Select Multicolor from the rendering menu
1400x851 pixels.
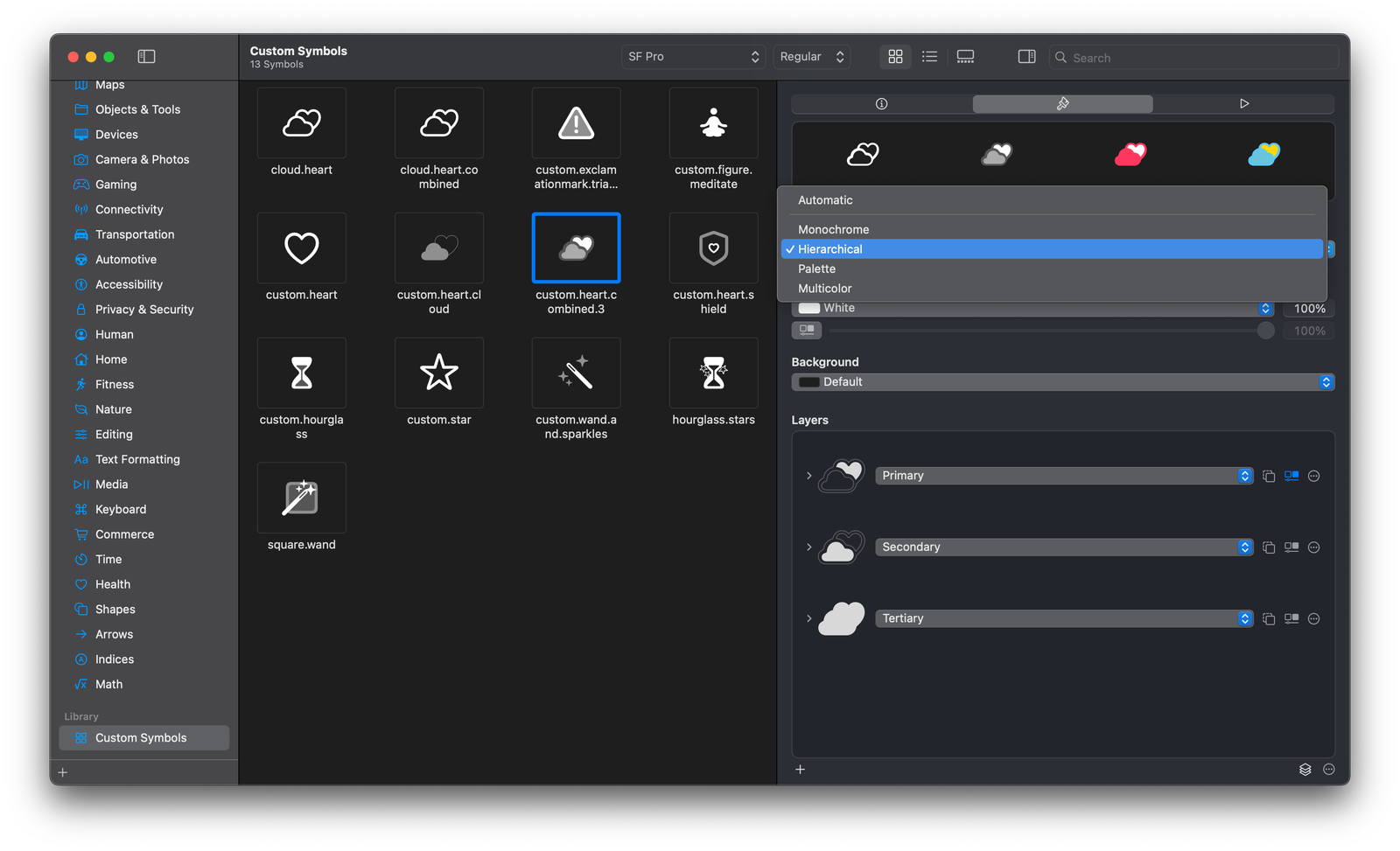pos(824,288)
